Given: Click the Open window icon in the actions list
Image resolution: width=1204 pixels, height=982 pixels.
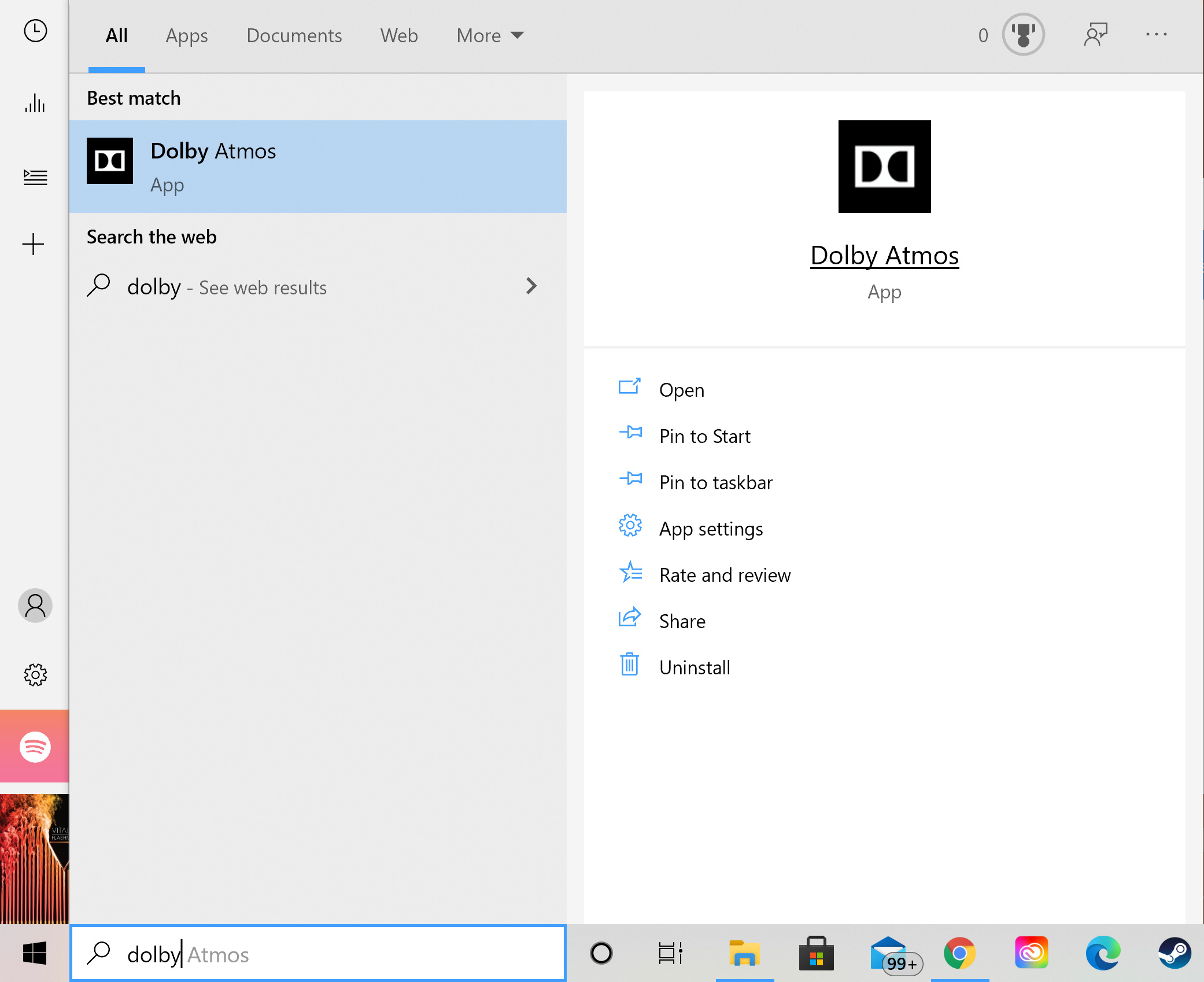Looking at the screenshot, I should tap(630, 387).
